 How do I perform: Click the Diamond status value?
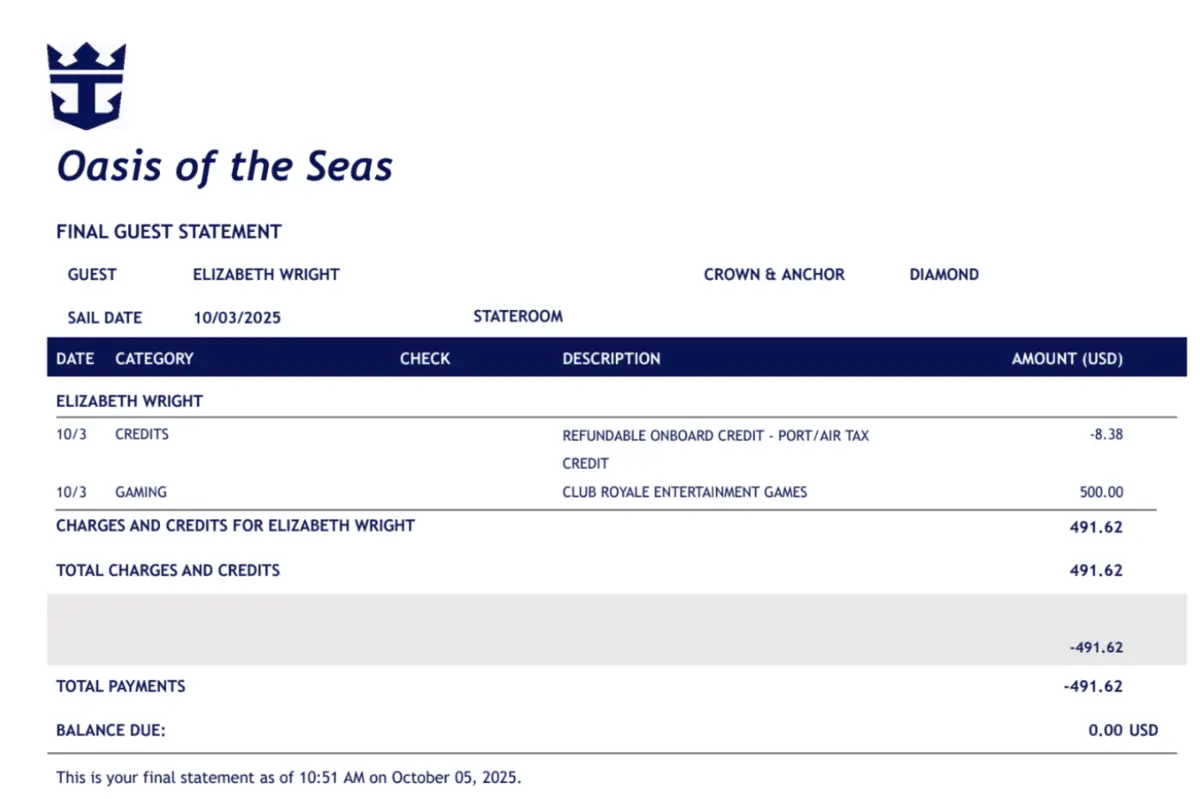(x=944, y=274)
